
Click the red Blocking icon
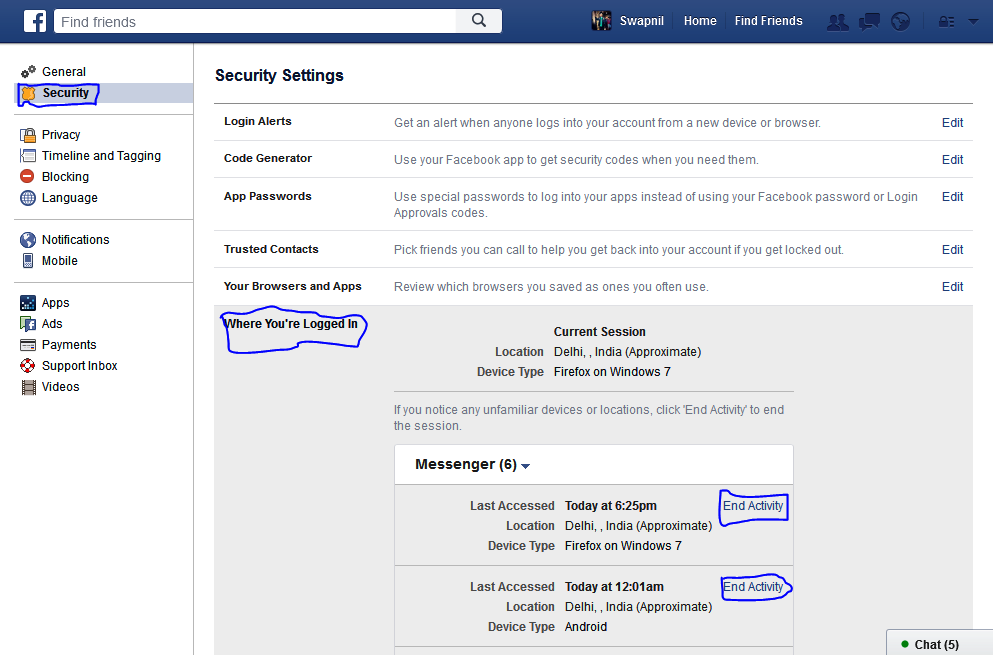[27, 176]
